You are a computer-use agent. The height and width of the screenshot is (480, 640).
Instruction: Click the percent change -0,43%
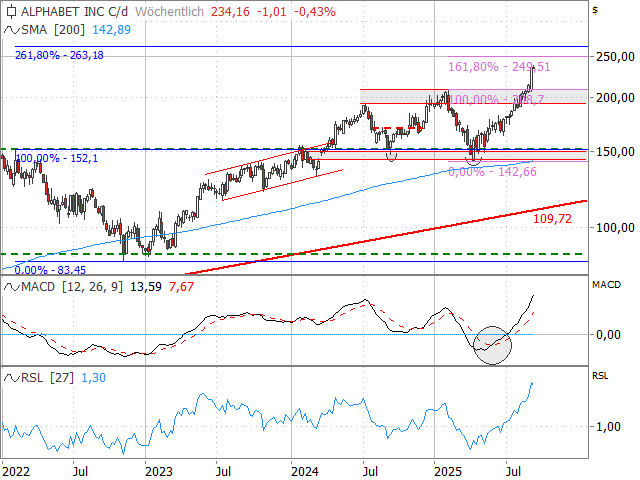tap(315, 11)
